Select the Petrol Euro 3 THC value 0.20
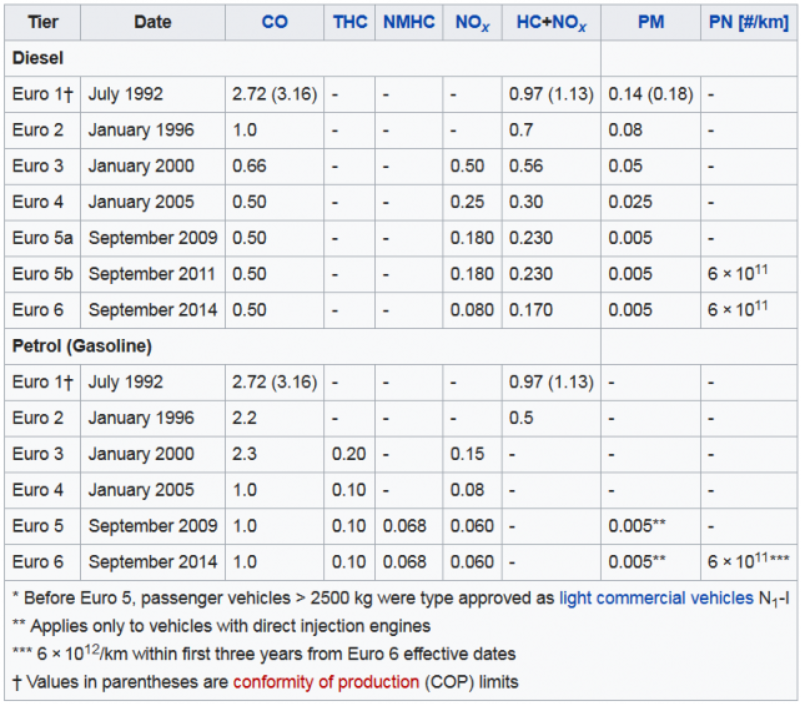This screenshot has height=704, width=801. (x=349, y=454)
